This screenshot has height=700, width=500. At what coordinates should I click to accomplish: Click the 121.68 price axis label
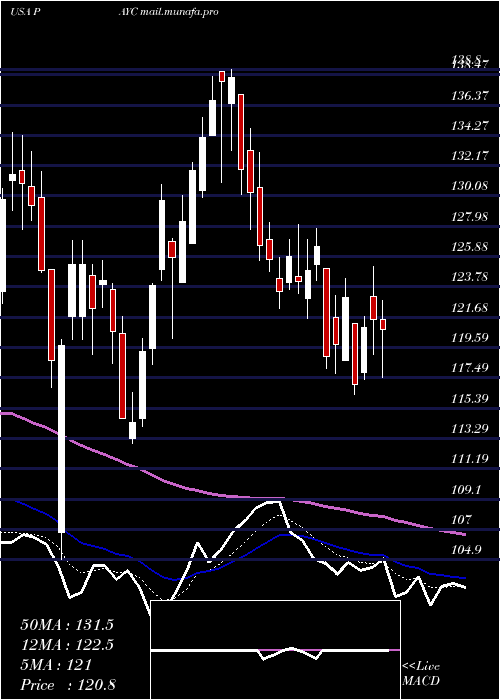[470, 308]
